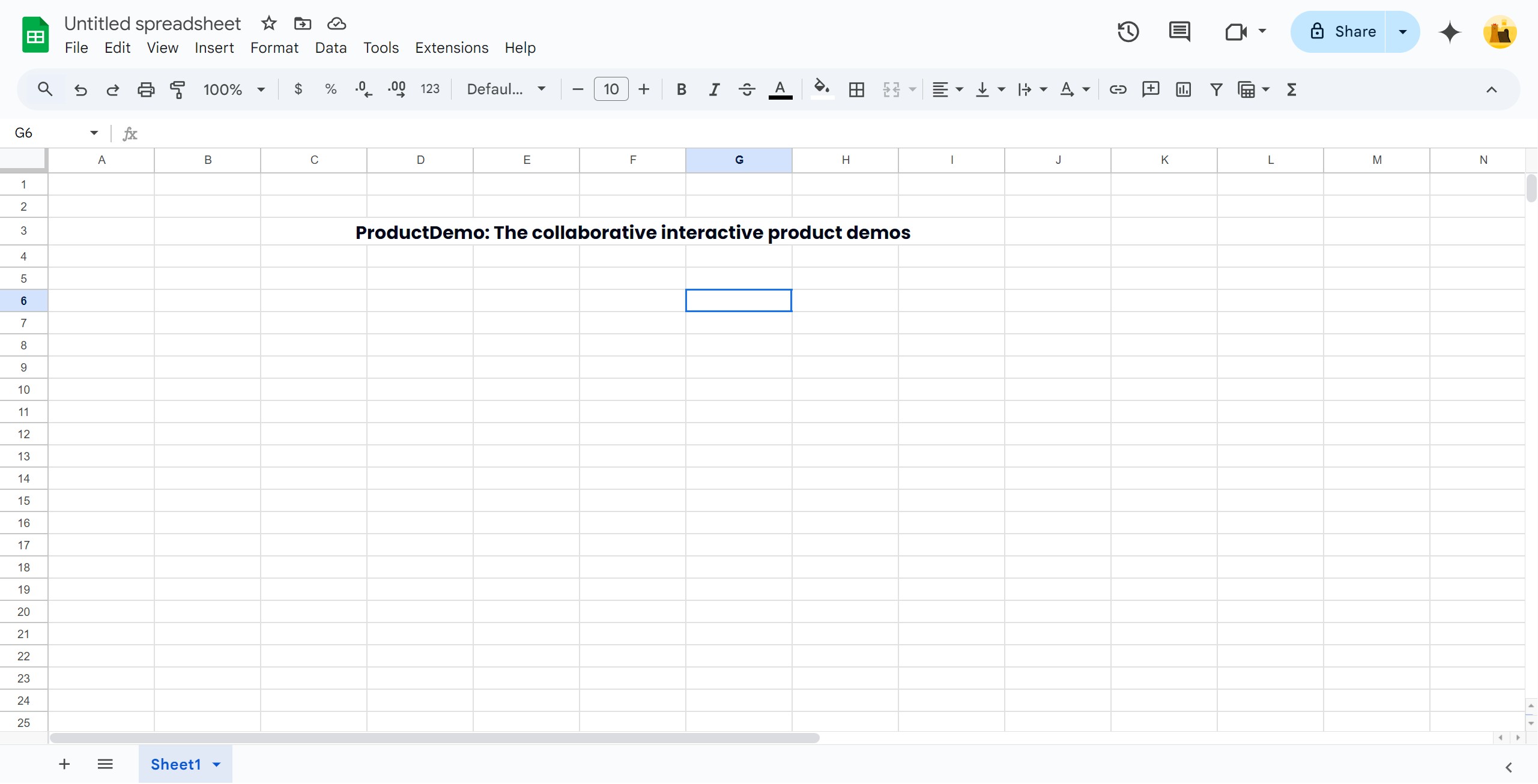Image resolution: width=1538 pixels, height=784 pixels.
Task: Open the zoom 100% dropdown
Action: (x=234, y=89)
